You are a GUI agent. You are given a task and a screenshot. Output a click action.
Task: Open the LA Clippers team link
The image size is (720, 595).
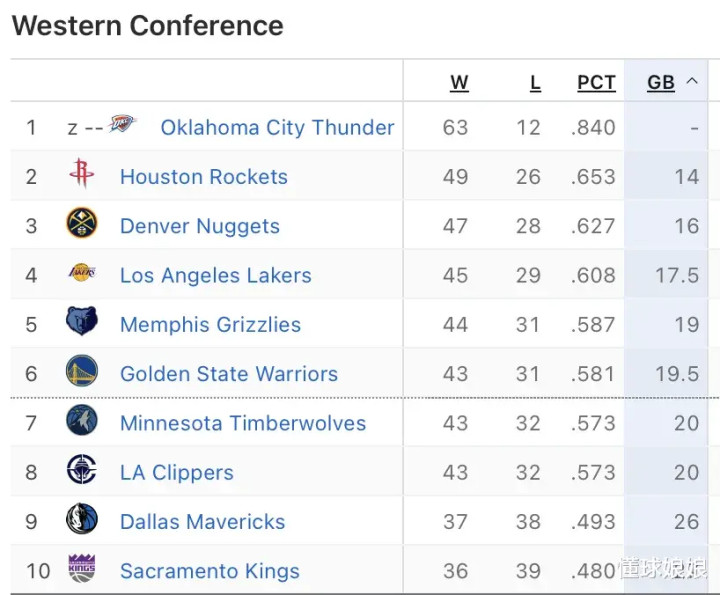177,473
